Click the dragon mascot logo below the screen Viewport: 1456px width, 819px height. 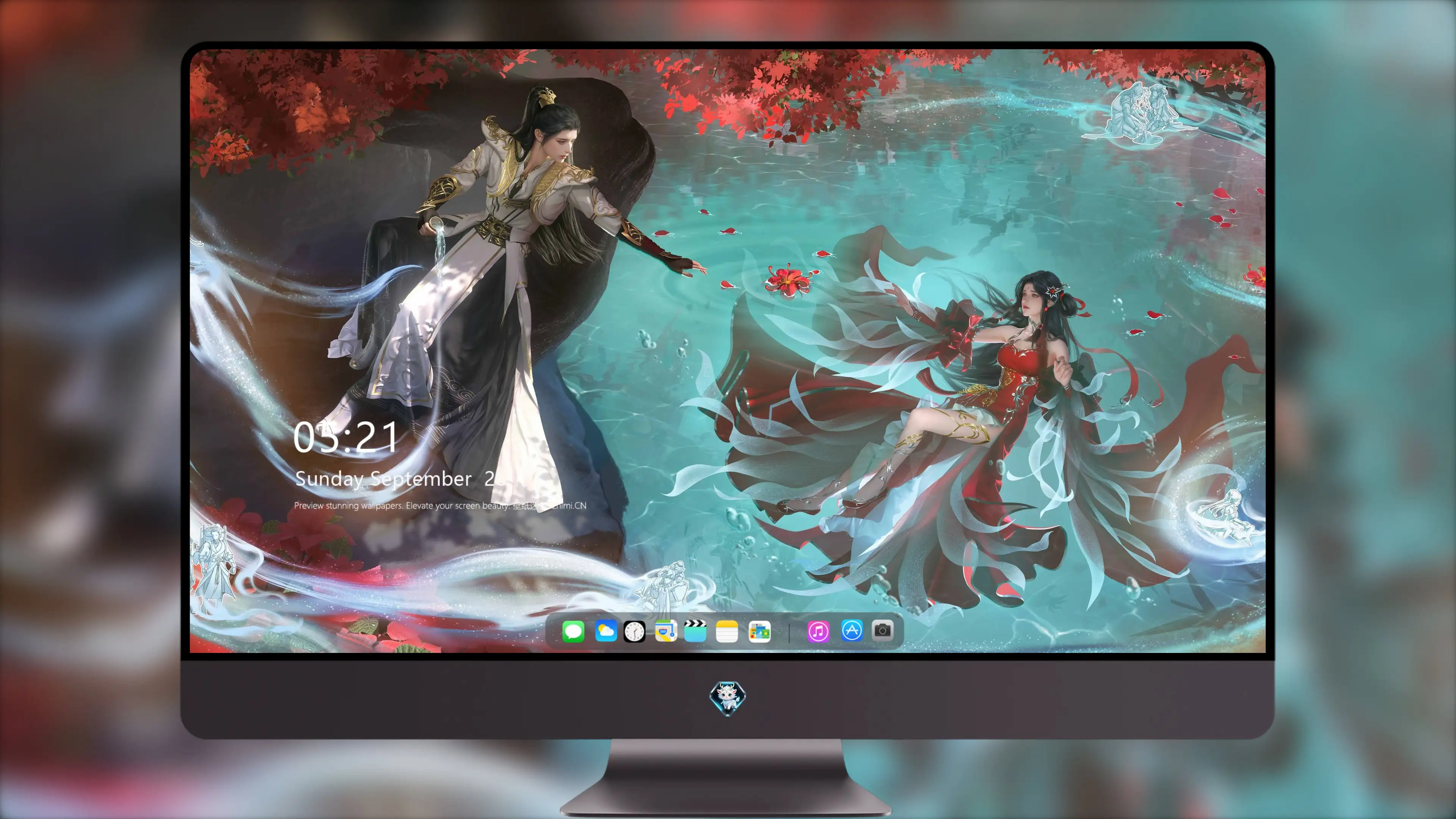[x=728, y=698]
